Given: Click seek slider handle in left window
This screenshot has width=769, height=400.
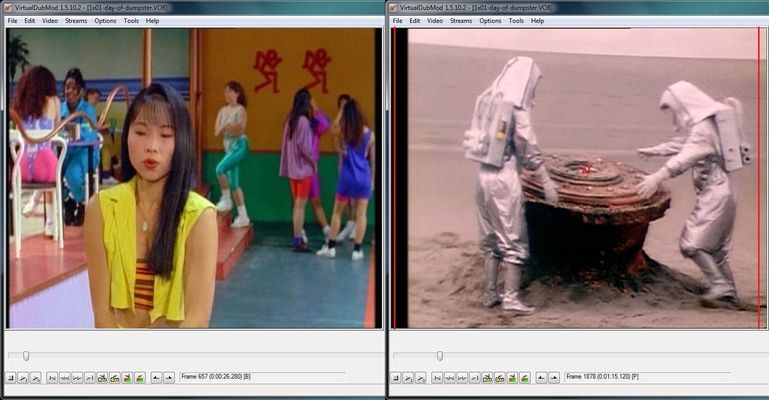Looking at the screenshot, I should [26, 356].
